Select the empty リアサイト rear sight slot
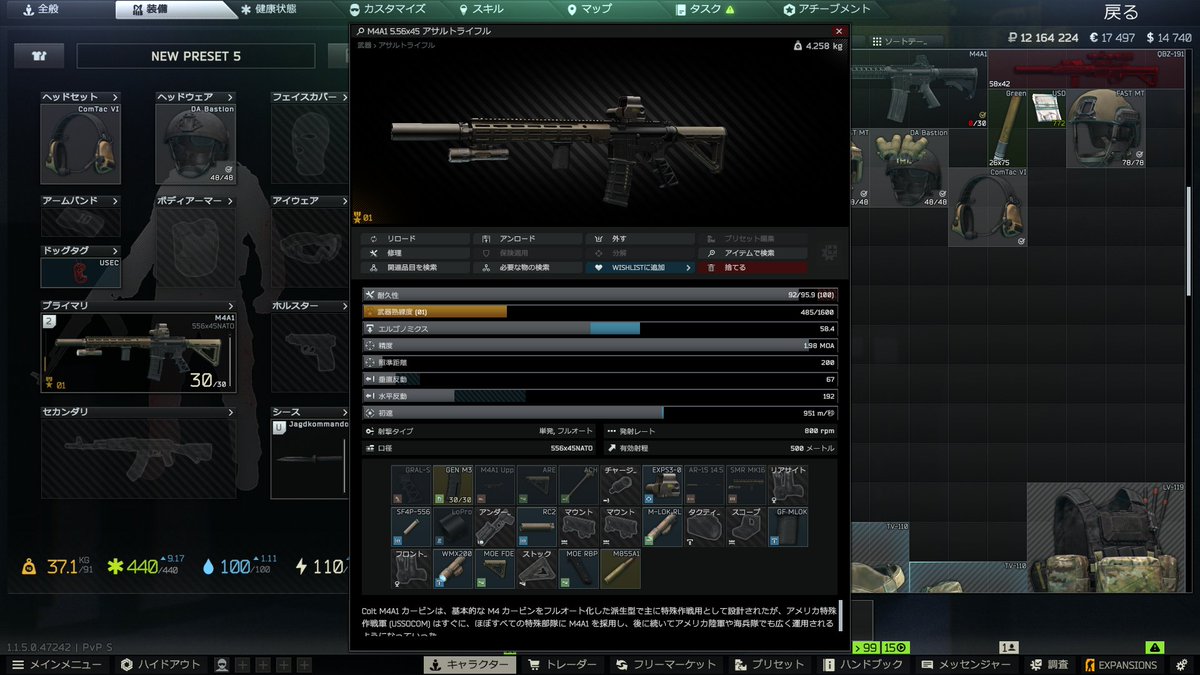 (x=788, y=484)
